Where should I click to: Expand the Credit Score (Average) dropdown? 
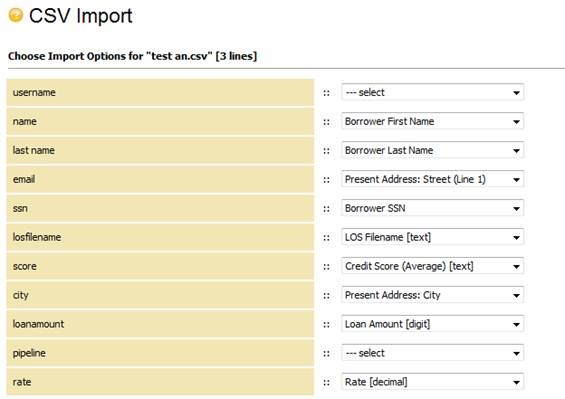coord(432,266)
